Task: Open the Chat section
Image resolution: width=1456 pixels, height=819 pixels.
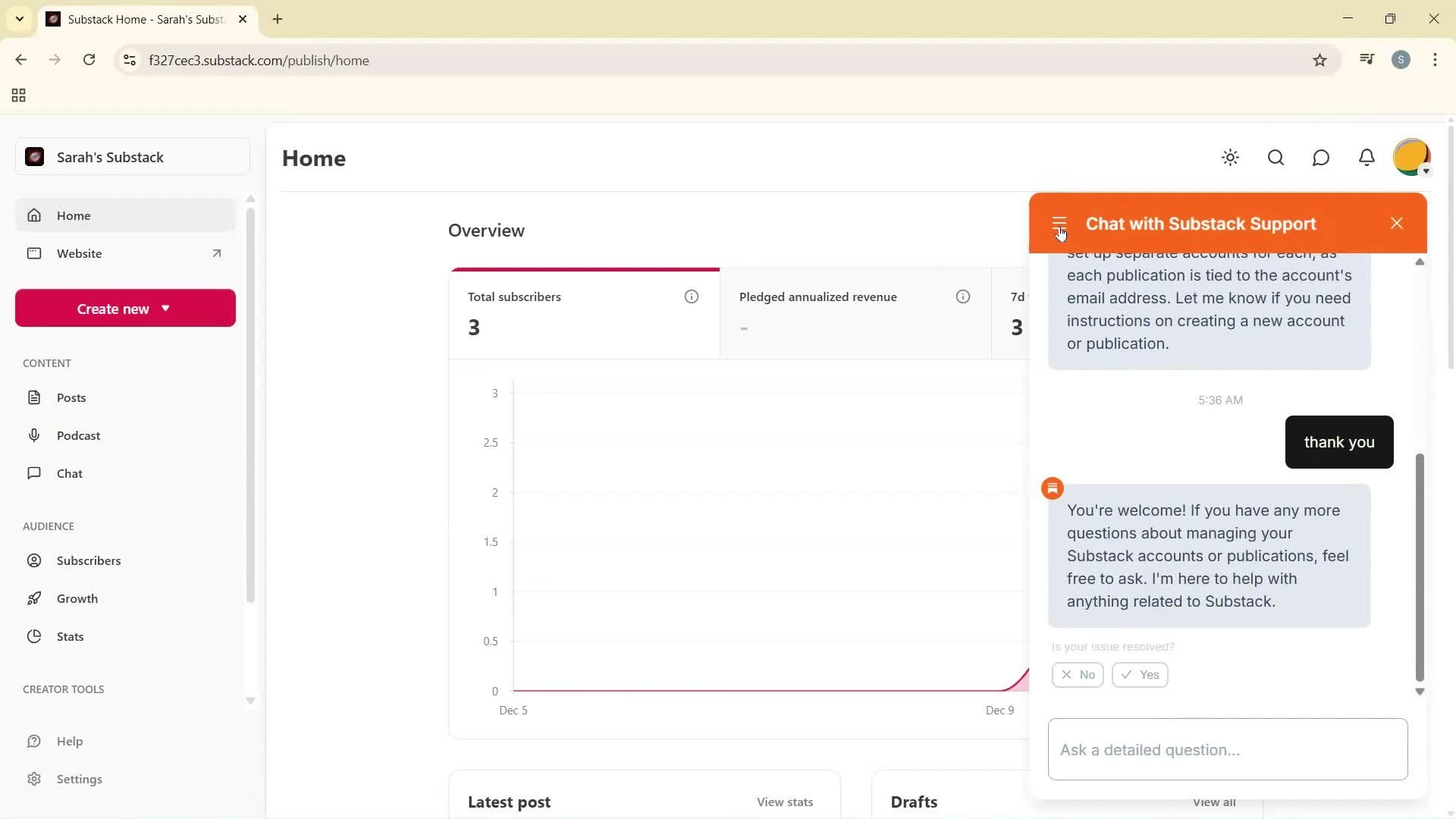Action: pos(69,472)
